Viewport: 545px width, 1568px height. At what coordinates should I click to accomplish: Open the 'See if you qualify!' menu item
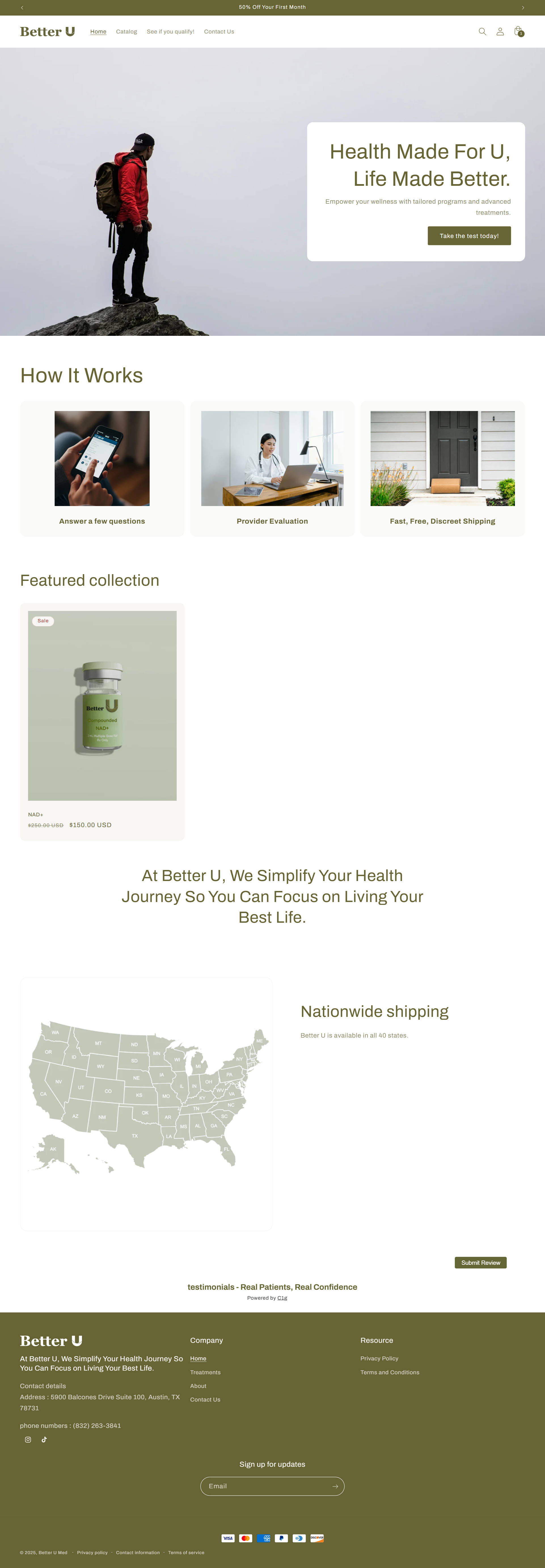pyautogui.click(x=170, y=32)
